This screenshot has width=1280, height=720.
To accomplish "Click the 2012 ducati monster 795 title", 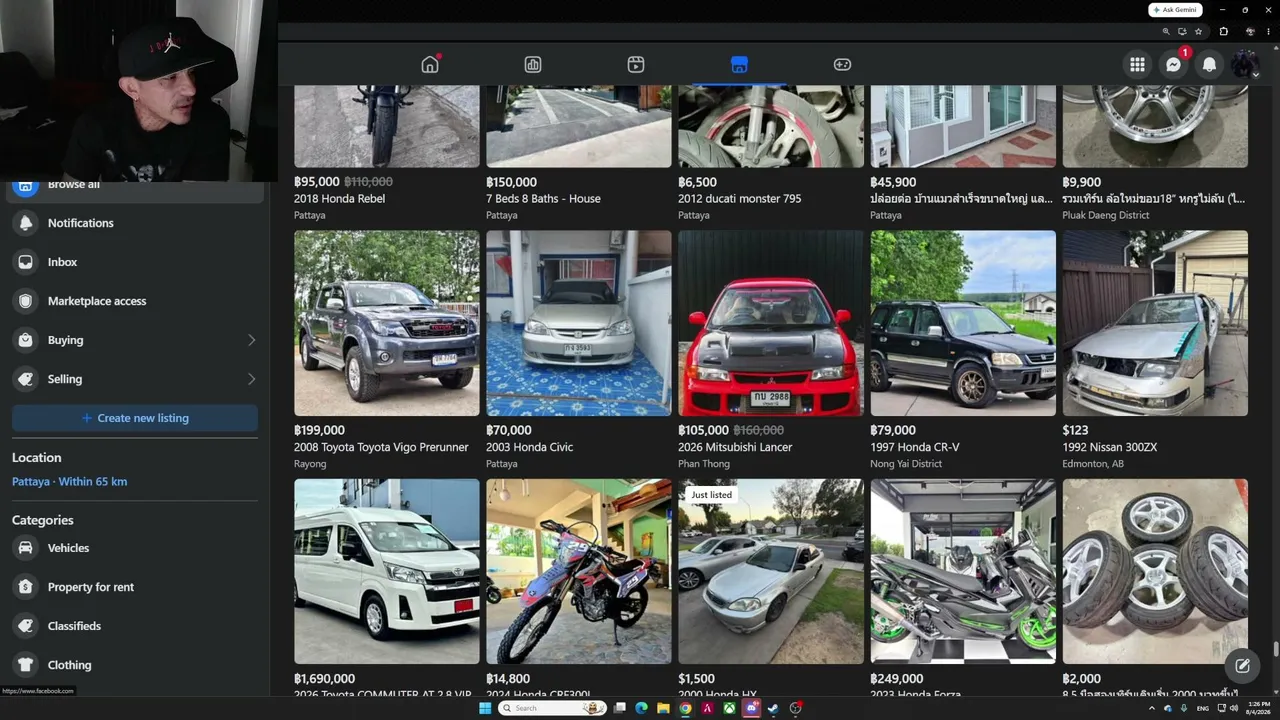I will 739,199.
